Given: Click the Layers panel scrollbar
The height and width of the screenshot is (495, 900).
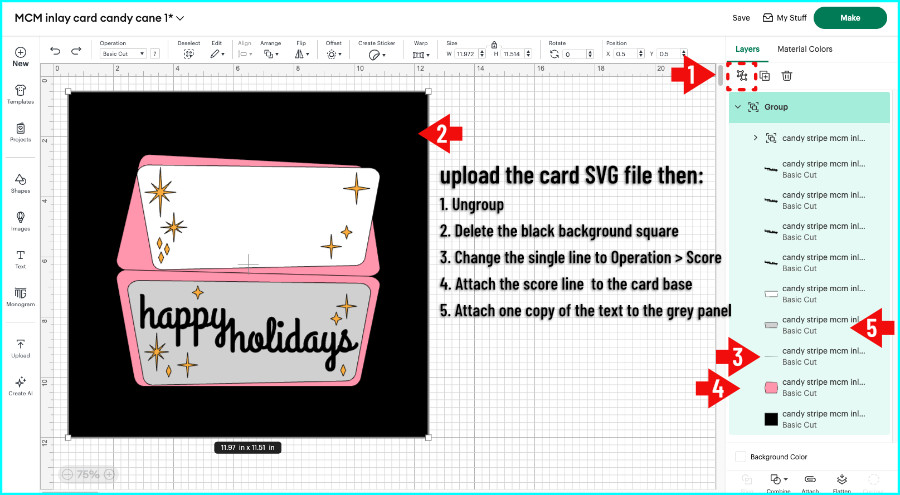Looking at the screenshot, I should [x=720, y=75].
